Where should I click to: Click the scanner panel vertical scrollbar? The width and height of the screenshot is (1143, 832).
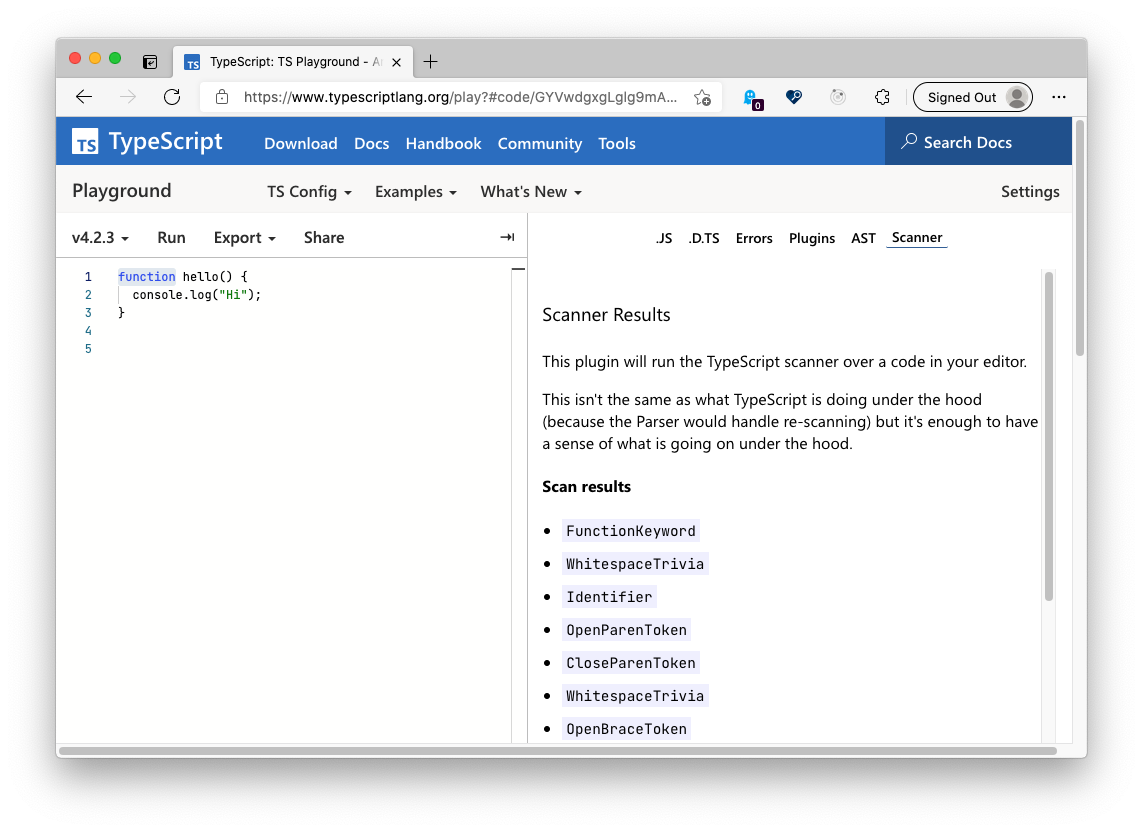click(1048, 436)
